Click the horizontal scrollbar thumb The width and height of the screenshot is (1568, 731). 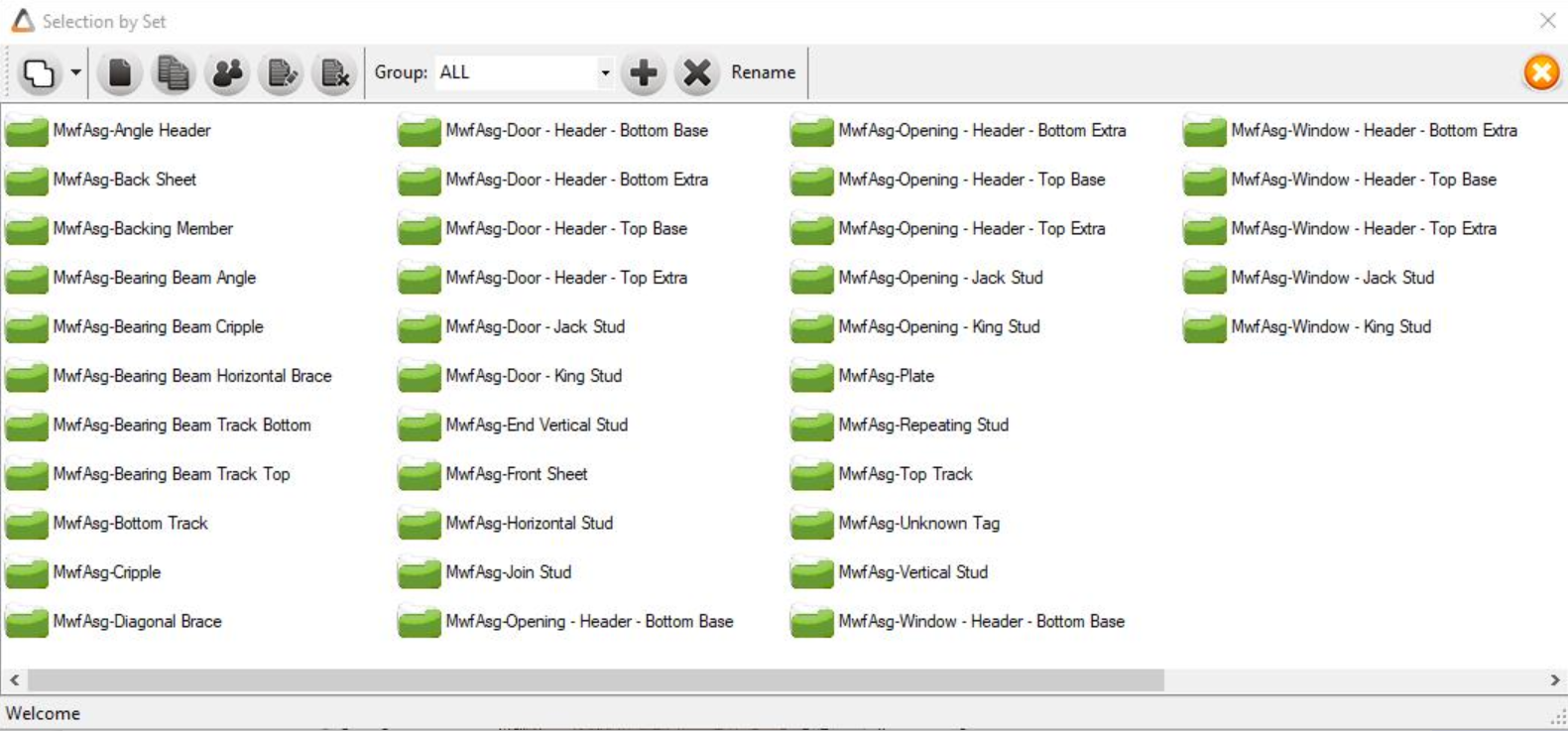595,680
